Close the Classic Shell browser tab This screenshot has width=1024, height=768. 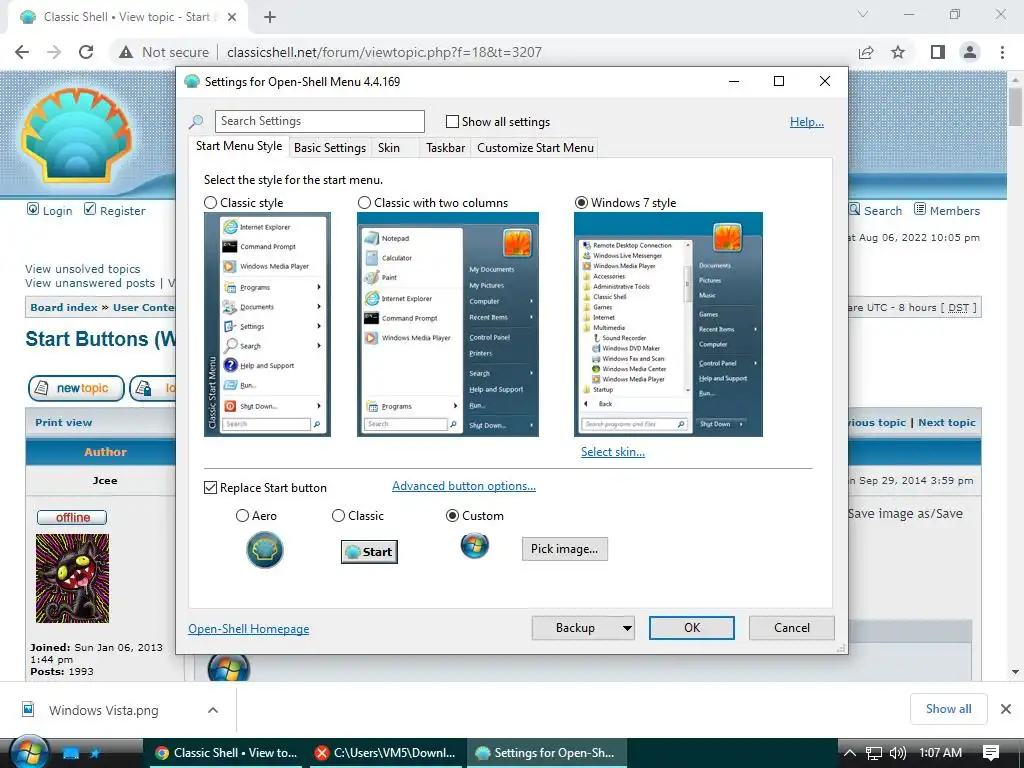pos(232,18)
